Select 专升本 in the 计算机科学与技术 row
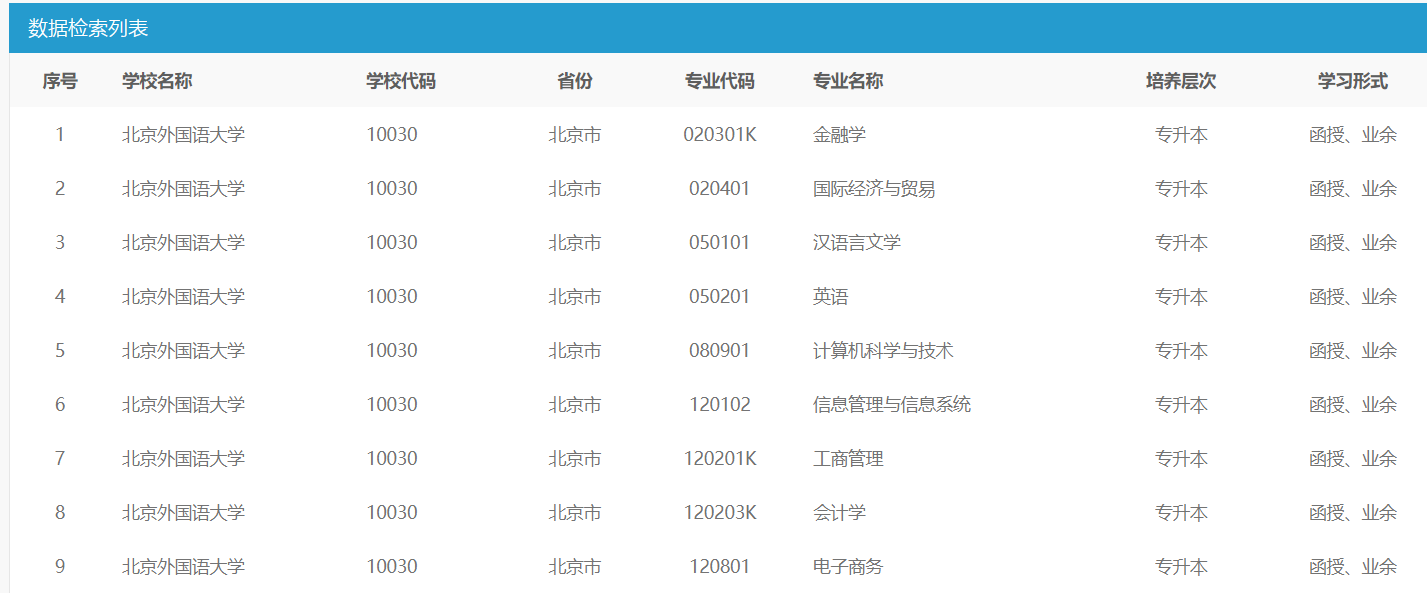The image size is (1427, 593). tap(1181, 351)
